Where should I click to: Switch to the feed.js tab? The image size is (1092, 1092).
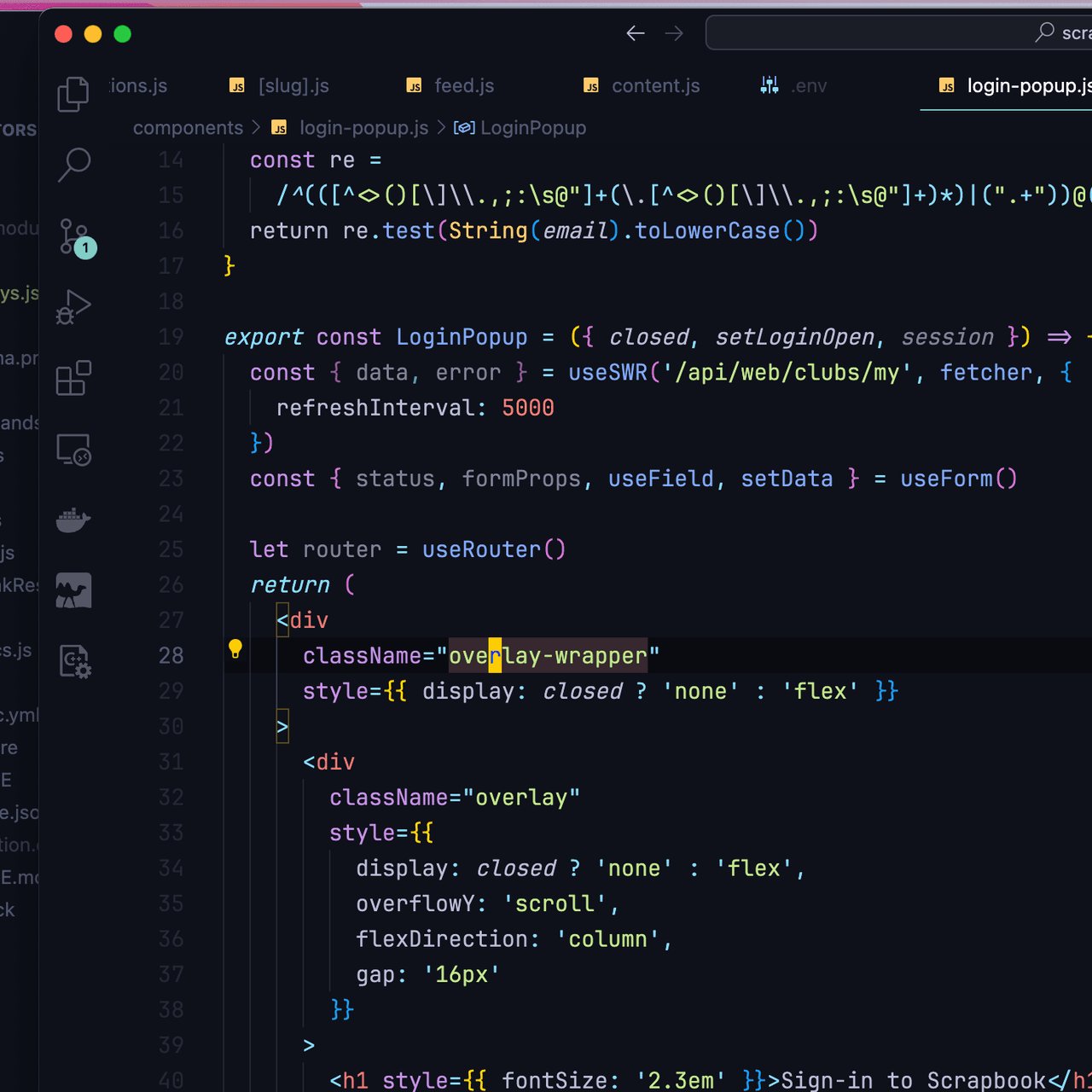463,86
